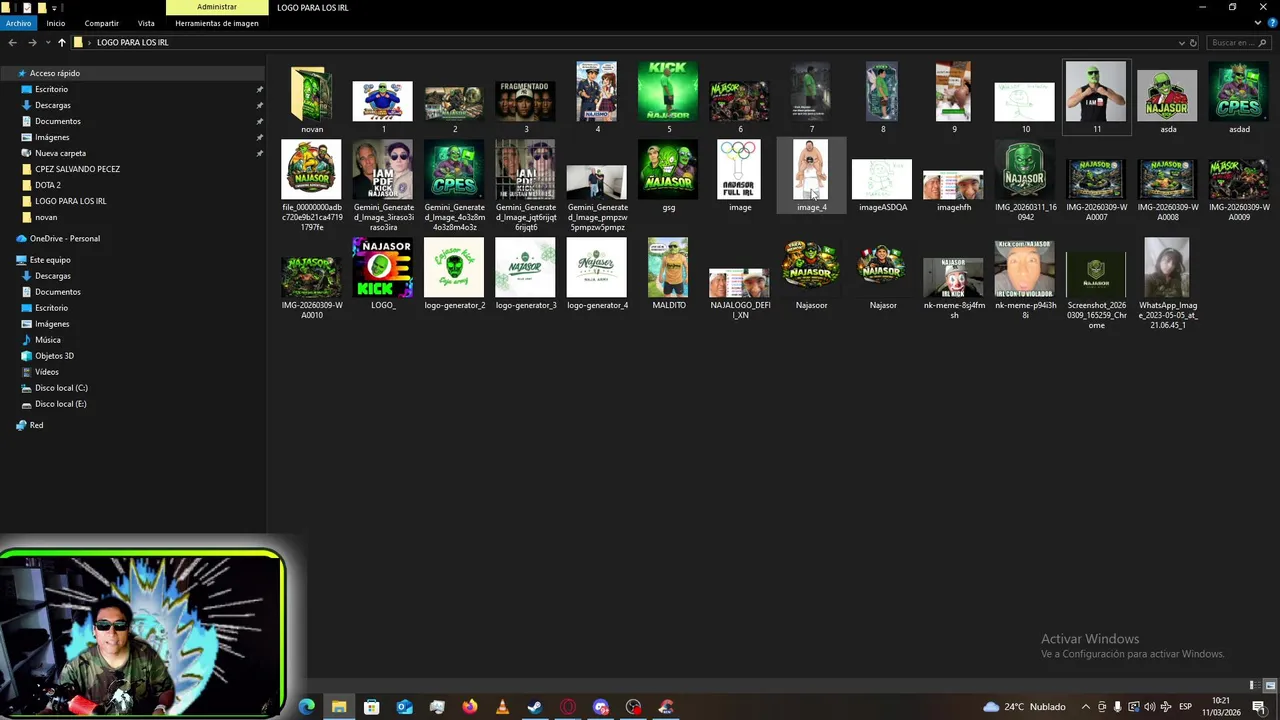Open Escritorio under Acceso rápido

[x=52, y=89]
